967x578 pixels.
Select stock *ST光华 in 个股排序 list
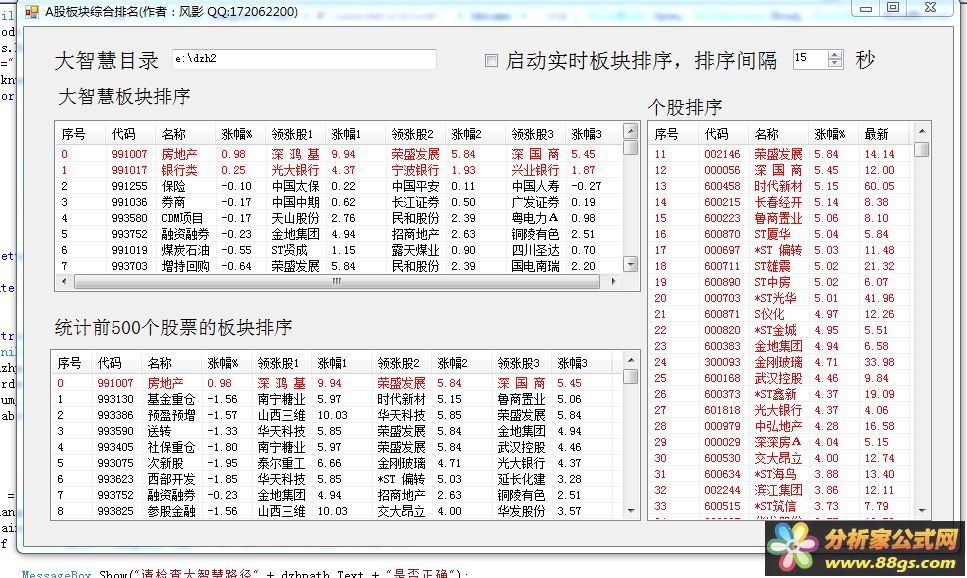[x=781, y=299]
